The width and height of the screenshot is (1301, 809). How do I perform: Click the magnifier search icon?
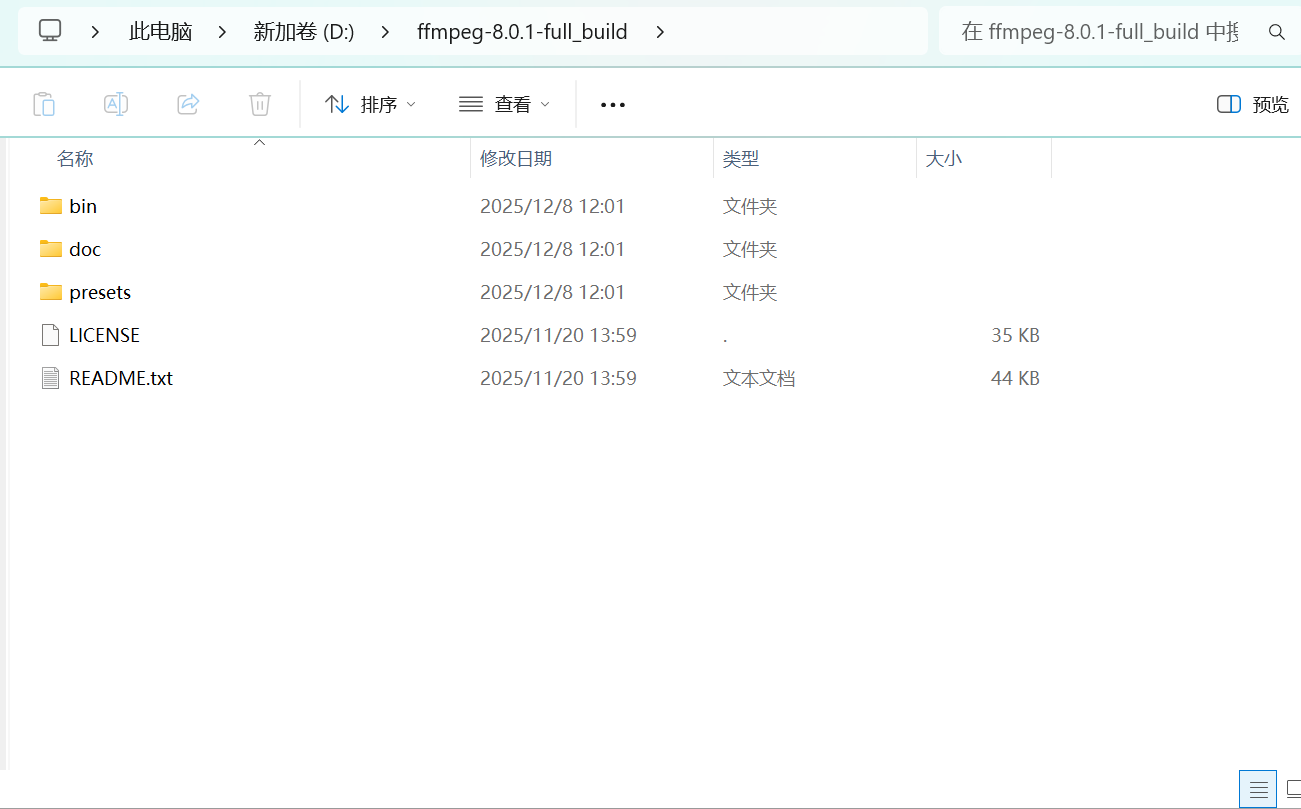click(x=1277, y=32)
